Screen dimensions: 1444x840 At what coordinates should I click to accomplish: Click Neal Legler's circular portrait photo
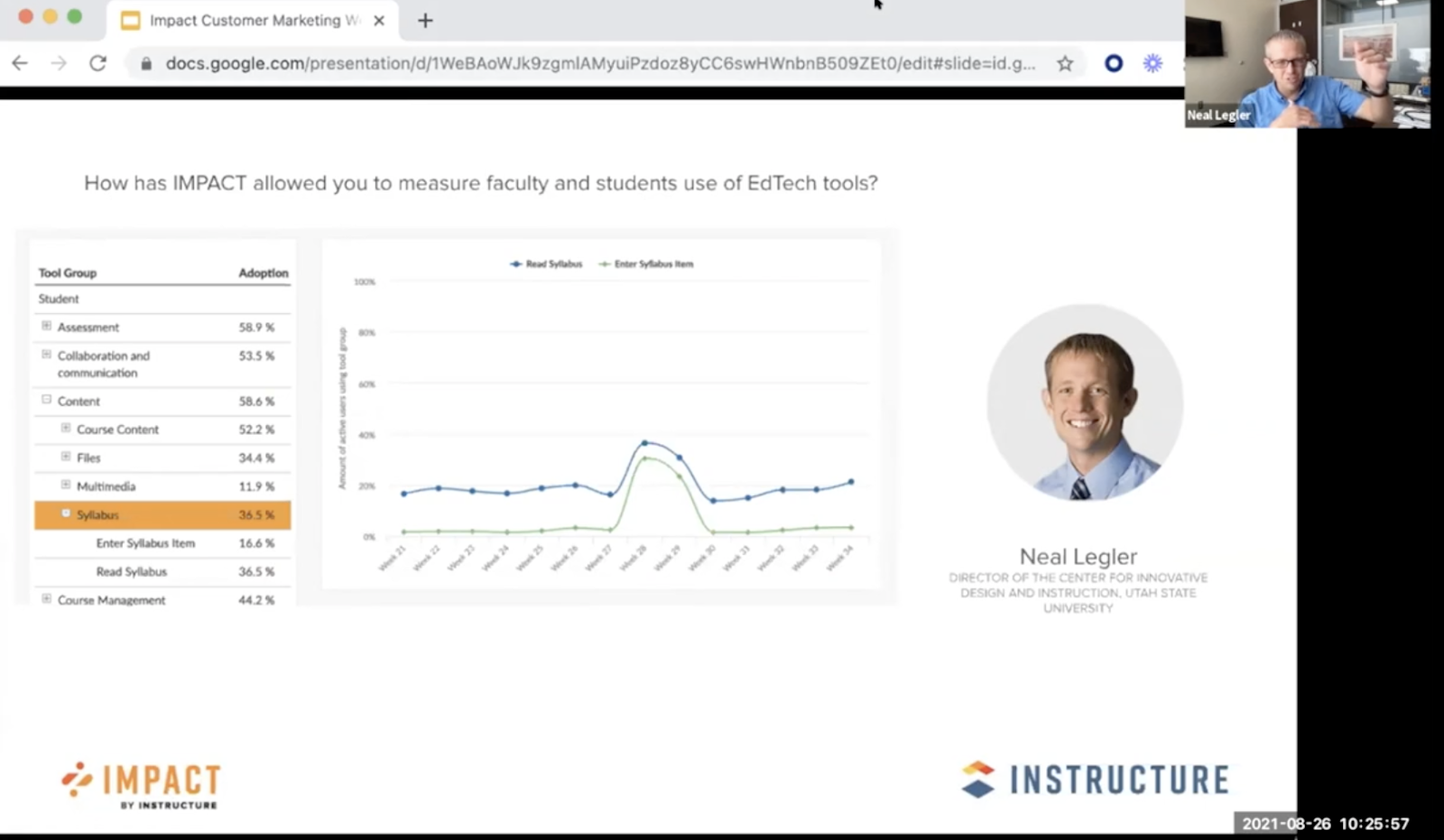pos(1084,402)
